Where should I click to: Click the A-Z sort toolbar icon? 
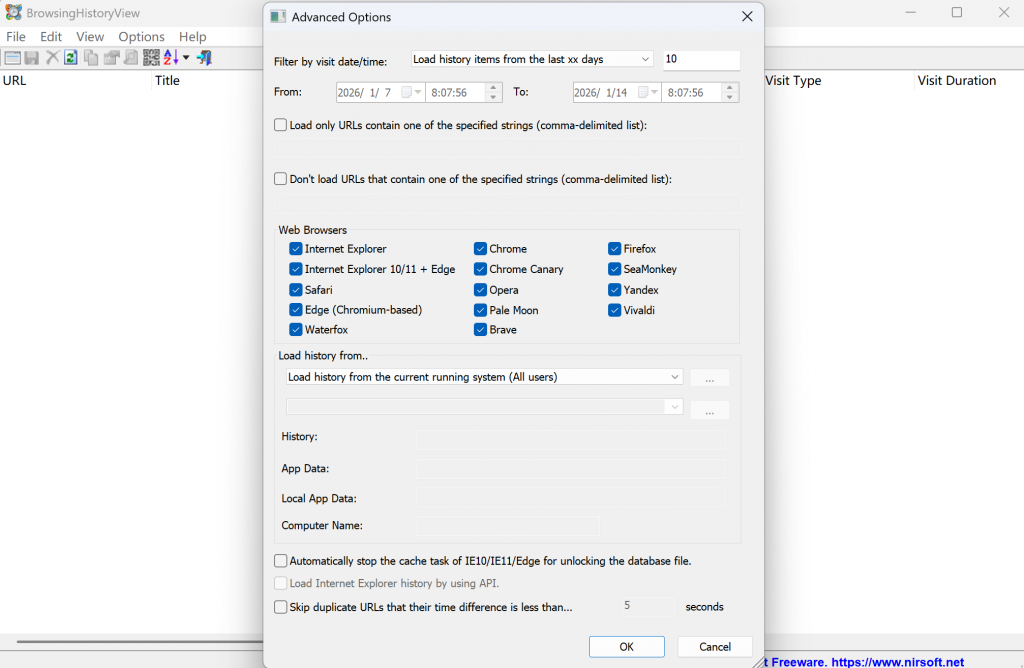click(x=171, y=58)
